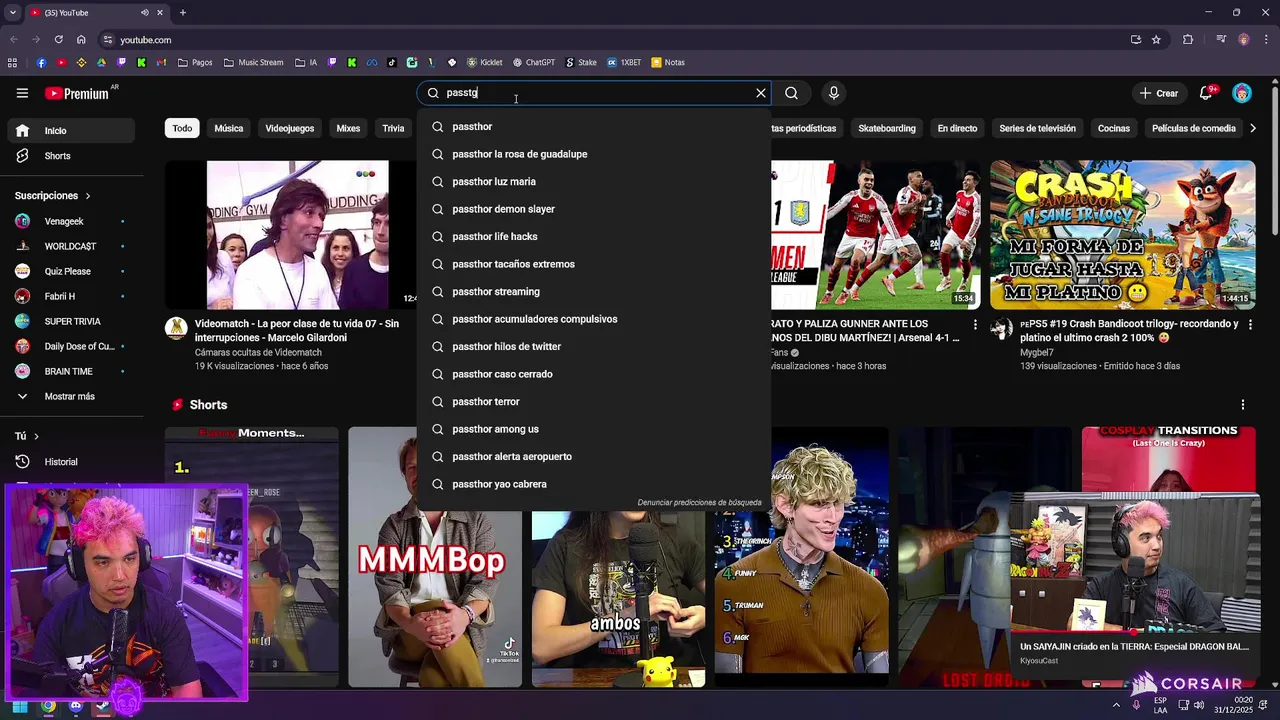1280x720 pixels.
Task: Pick suggestion "passthor yao cabrera"
Action: [x=593, y=484]
